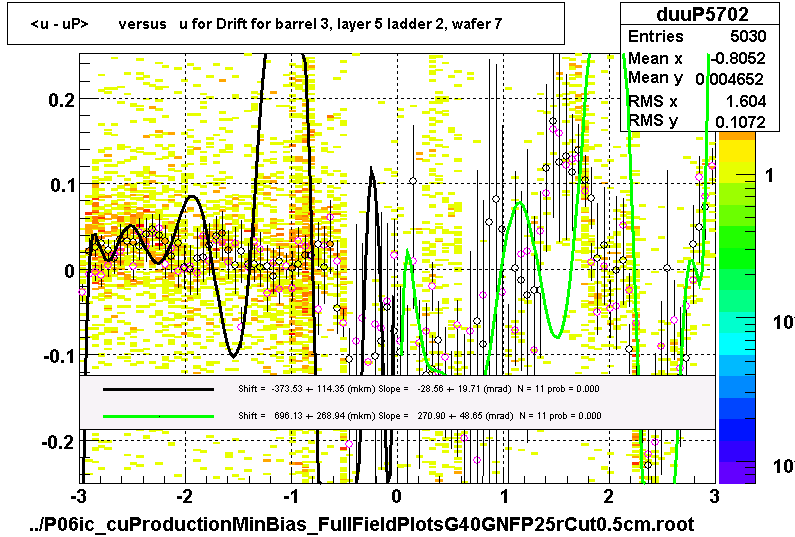Click the y-axis label 0
Viewport: 795px width, 537px height.
click(x=70, y=271)
